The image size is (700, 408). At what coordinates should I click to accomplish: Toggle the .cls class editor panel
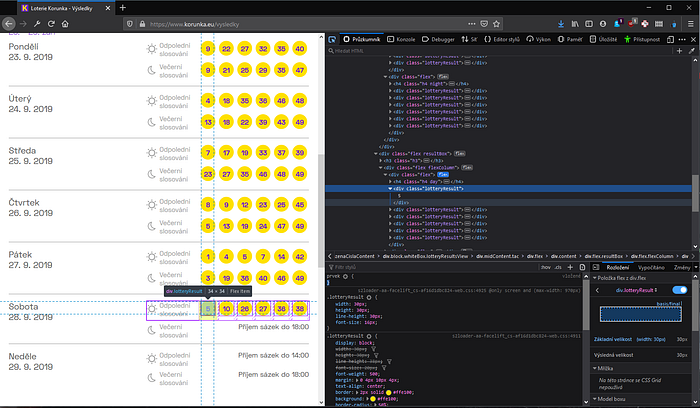[560, 268]
